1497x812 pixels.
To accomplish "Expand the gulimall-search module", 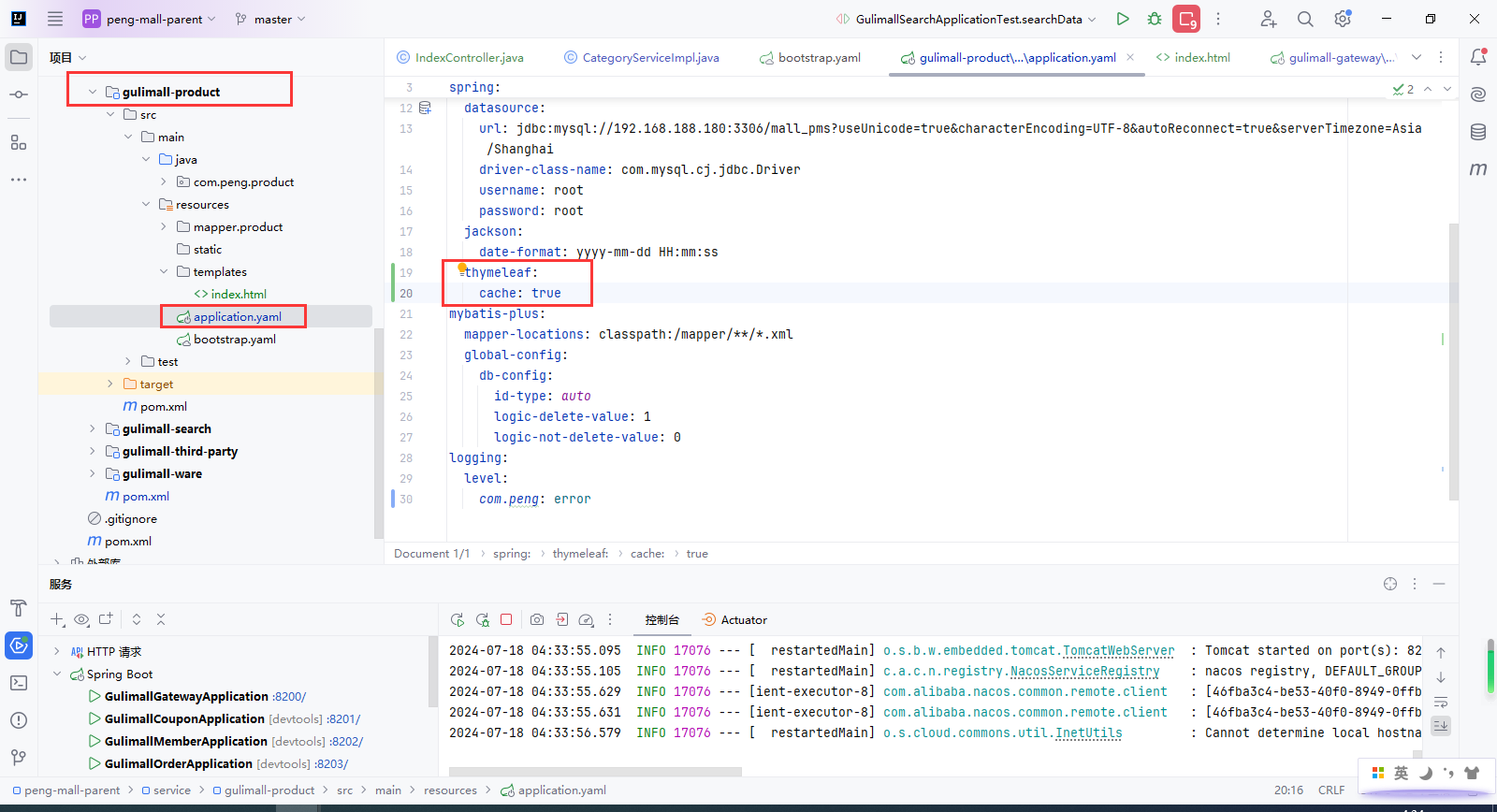I will (93, 428).
